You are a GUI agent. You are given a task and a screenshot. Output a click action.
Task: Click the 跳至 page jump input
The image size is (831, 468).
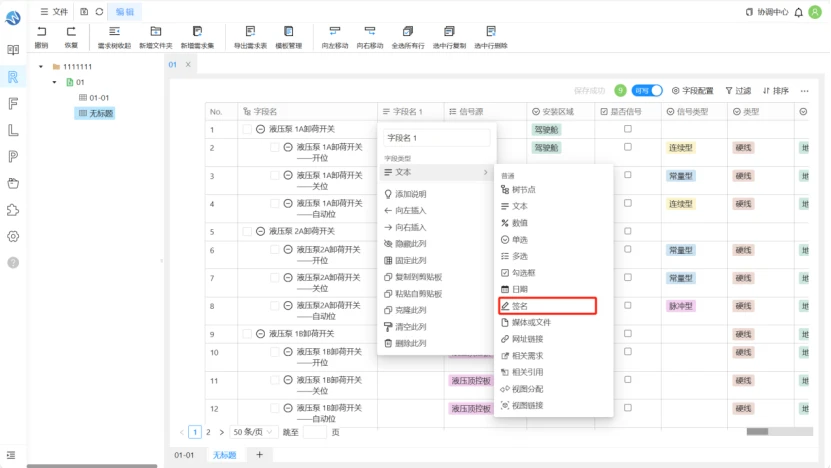click(315, 432)
